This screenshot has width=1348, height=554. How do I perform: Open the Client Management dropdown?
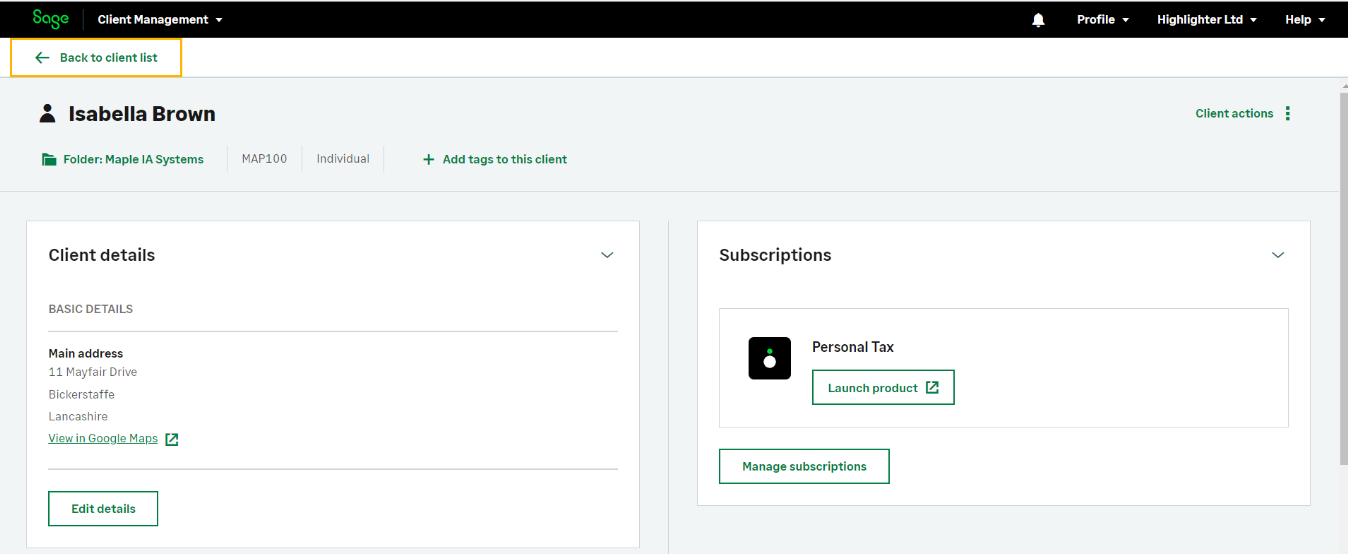(160, 20)
